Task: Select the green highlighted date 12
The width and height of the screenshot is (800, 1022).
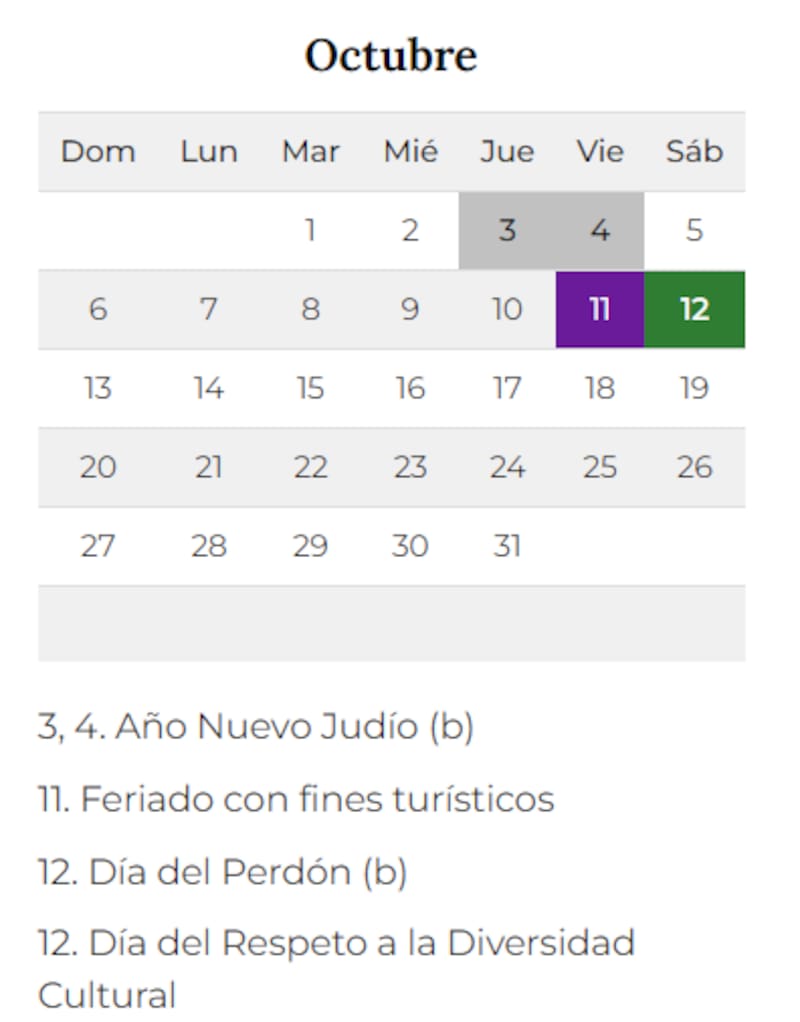Action: point(694,309)
